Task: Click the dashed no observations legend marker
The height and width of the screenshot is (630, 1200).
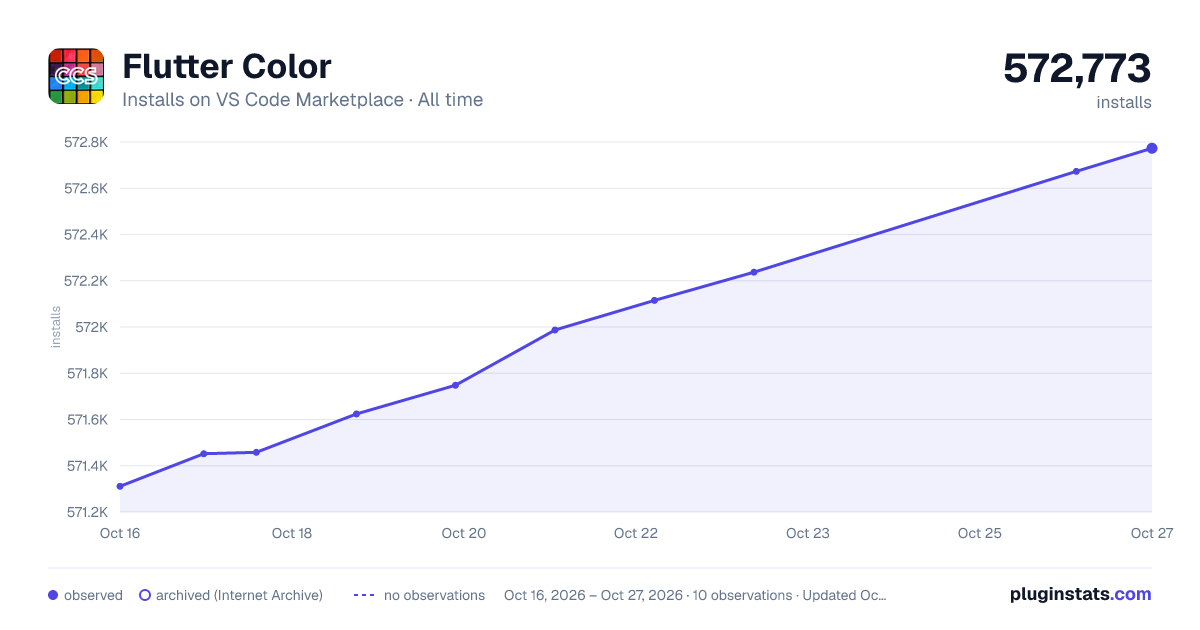Action: click(x=364, y=595)
